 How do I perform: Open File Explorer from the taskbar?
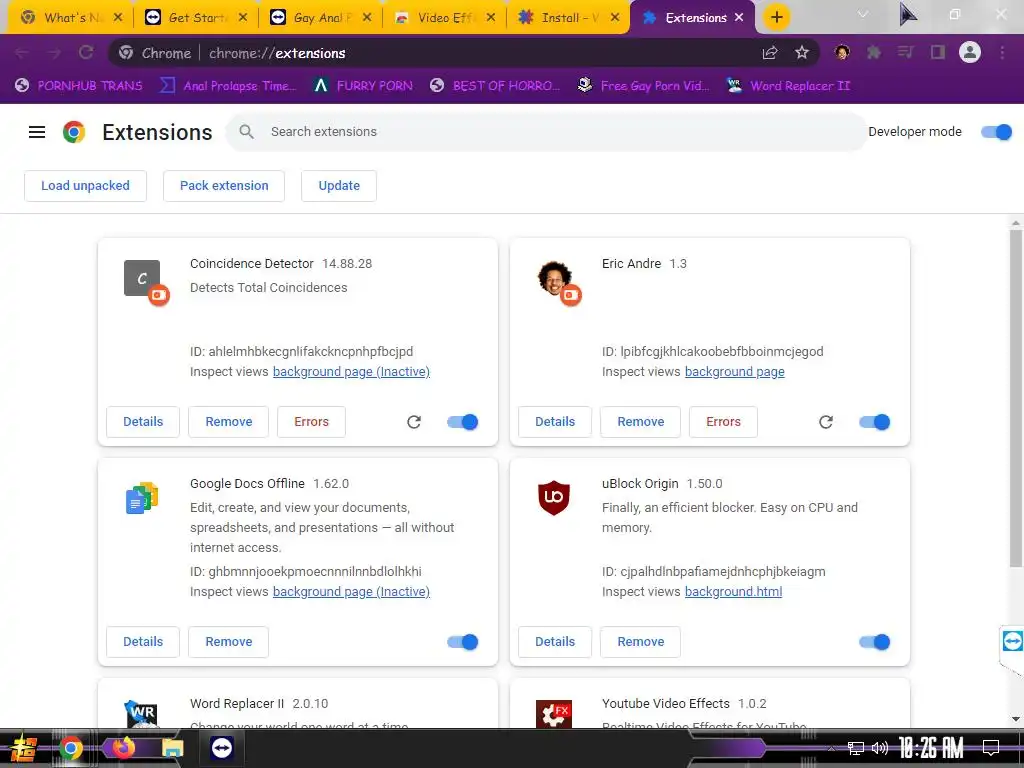coord(173,748)
